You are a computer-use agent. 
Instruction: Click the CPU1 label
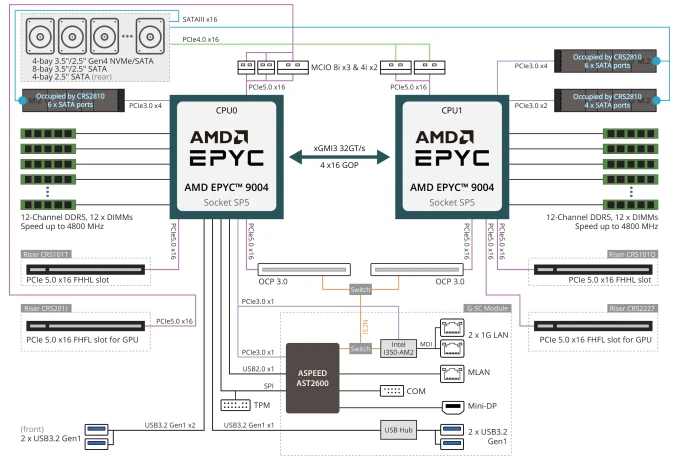tap(452, 110)
